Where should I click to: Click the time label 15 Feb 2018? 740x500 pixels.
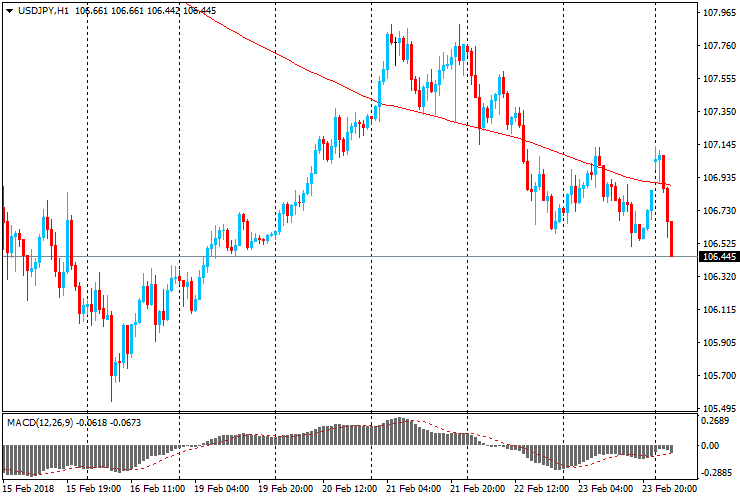28,489
